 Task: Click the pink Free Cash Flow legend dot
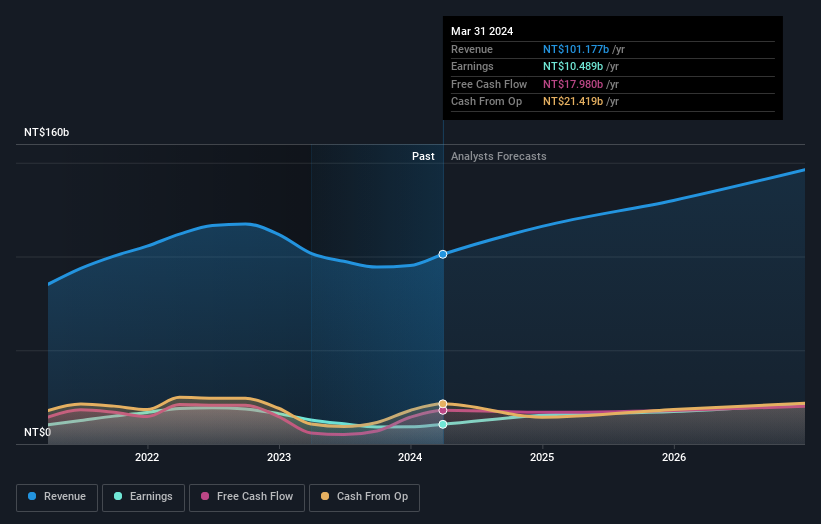click(205, 496)
